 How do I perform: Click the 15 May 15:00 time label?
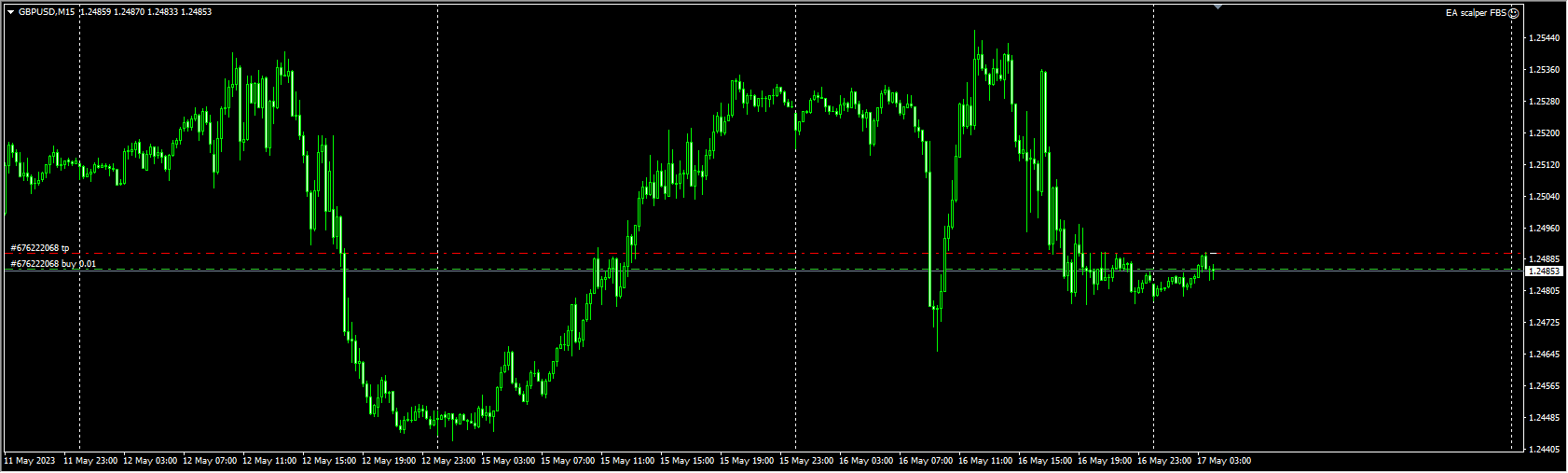[687, 461]
